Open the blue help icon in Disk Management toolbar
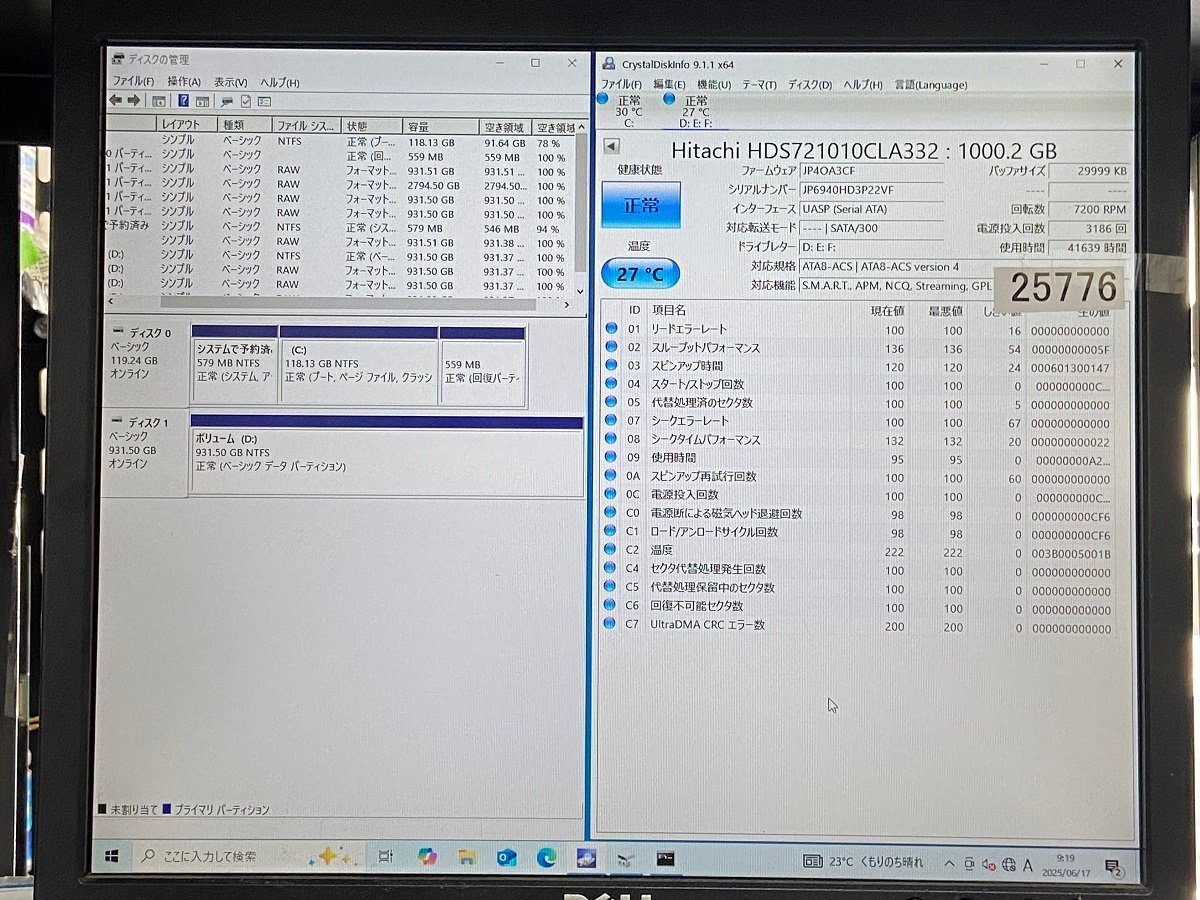1200x900 pixels. (184, 101)
